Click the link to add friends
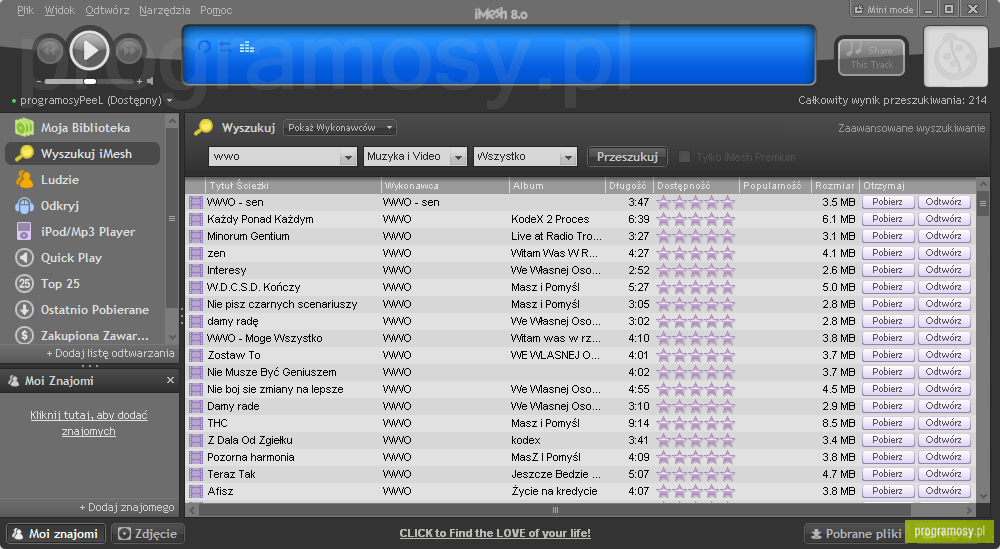 (x=89, y=423)
